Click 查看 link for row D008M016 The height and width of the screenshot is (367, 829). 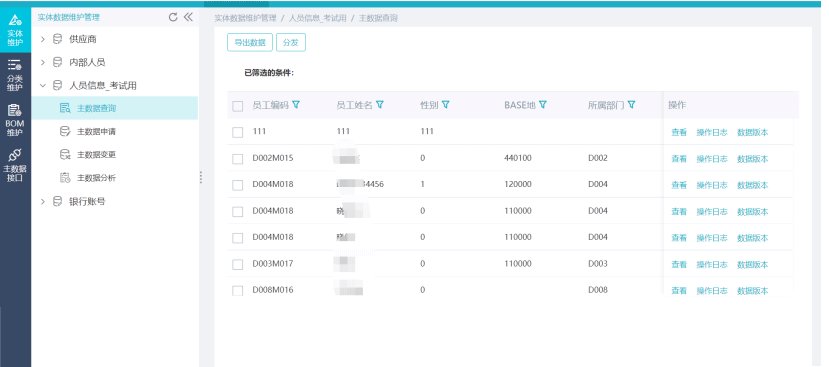[679, 290]
